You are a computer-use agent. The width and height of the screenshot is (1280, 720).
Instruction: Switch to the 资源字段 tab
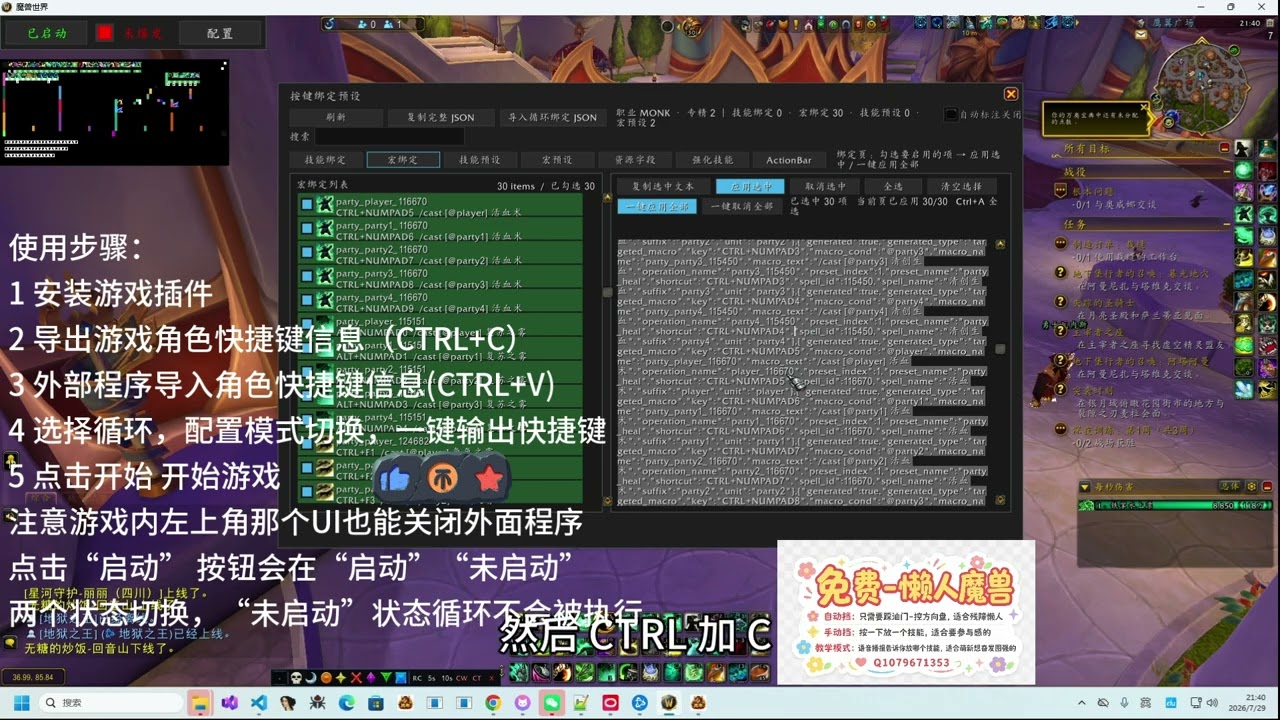tap(634, 160)
